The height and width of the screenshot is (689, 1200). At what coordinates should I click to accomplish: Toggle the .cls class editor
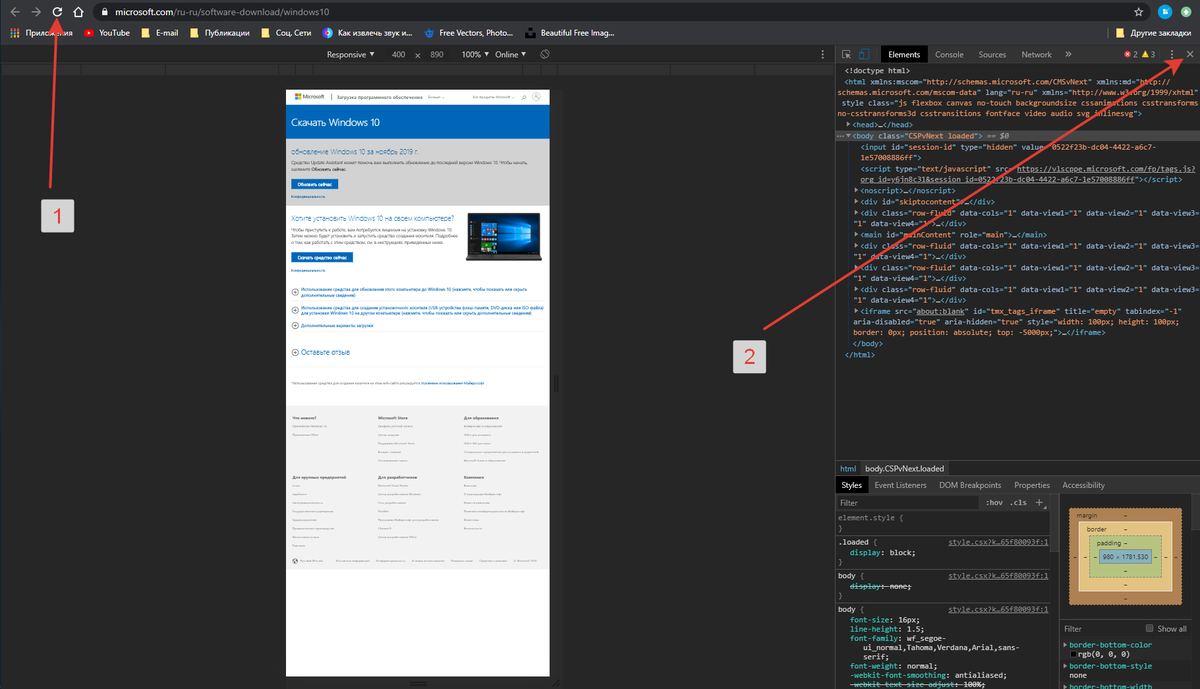[1016, 502]
